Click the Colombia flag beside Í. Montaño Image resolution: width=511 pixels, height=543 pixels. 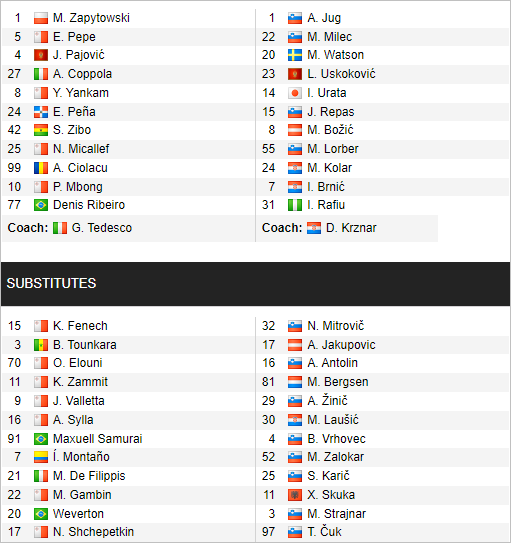[x=41, y=457]
